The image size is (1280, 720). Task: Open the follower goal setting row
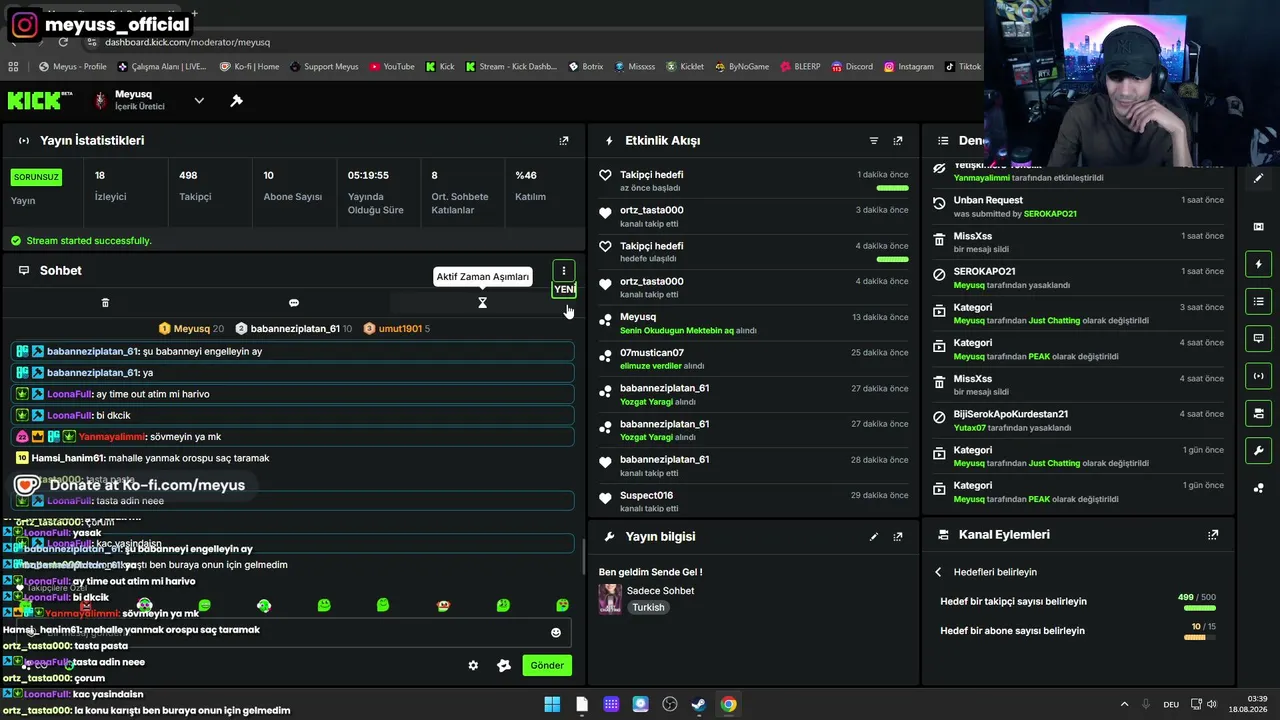(x=1078, y=602)
